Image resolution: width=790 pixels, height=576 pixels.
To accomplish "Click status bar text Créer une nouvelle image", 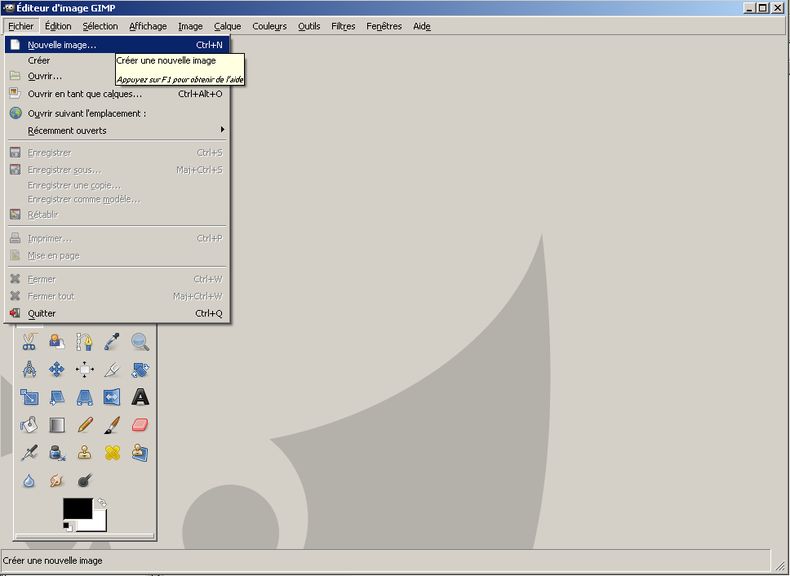I will pyautogui.click(x=52, y=561).
